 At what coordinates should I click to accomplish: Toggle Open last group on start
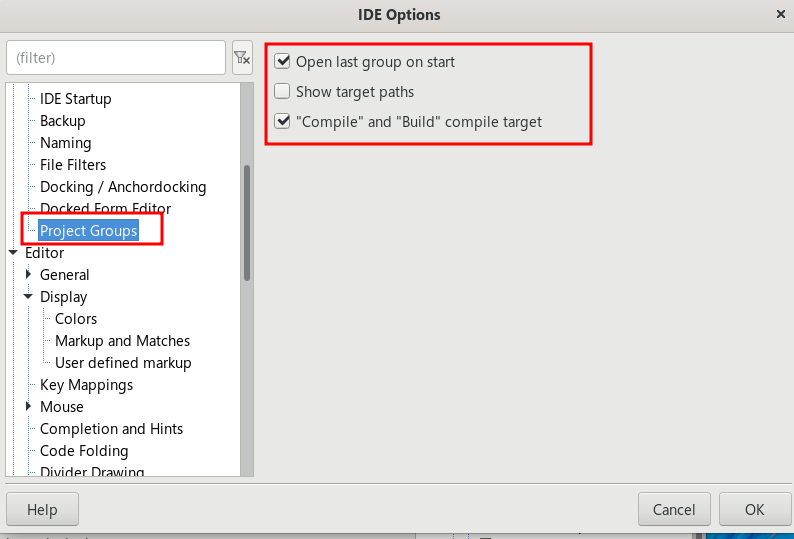tap(283, 62)
